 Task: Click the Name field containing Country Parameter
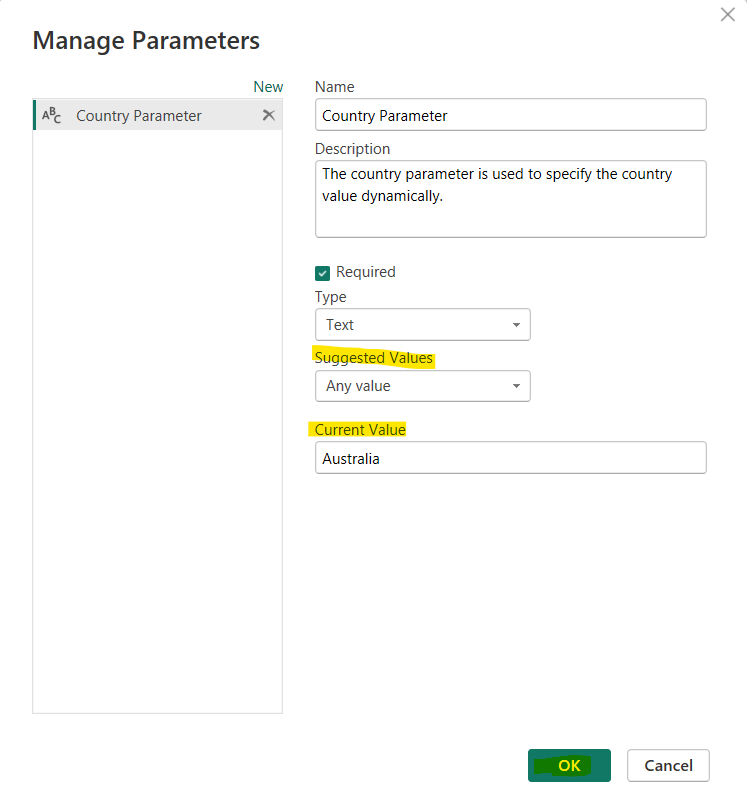tap(510, 115)
